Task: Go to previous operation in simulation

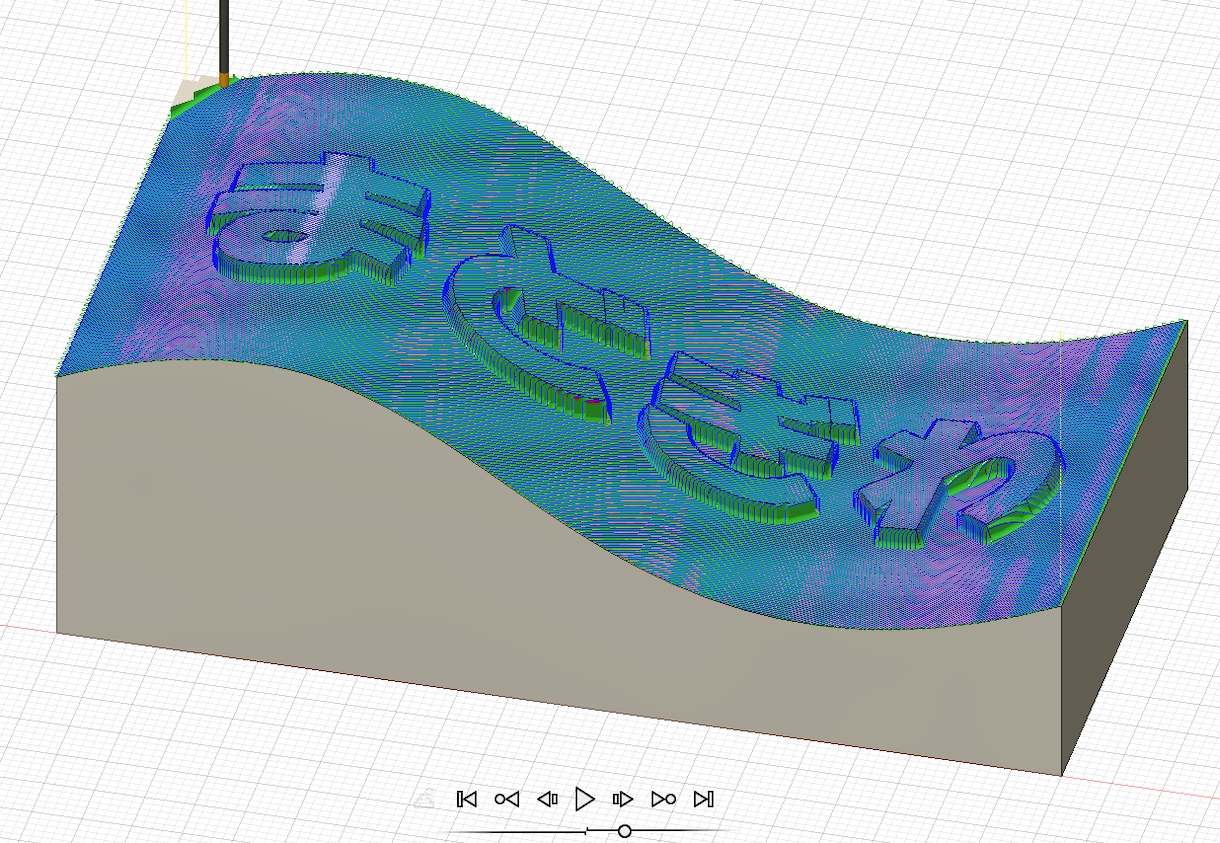Action: [507, 799]
